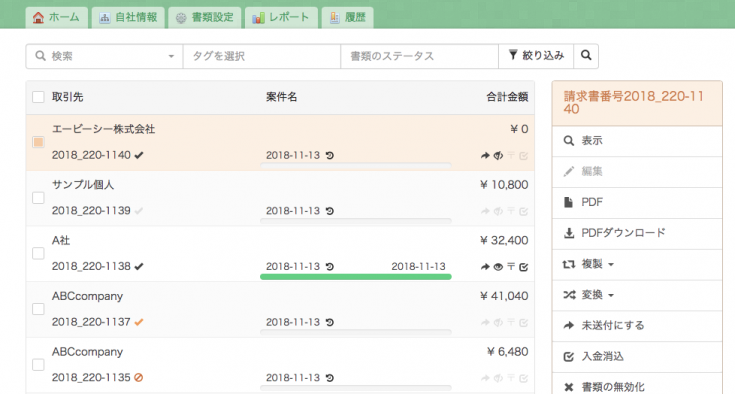
Task: Click the orange invalid icon next to 2018_220-1135
Action: pyautogui.click(x=139, y=378)
